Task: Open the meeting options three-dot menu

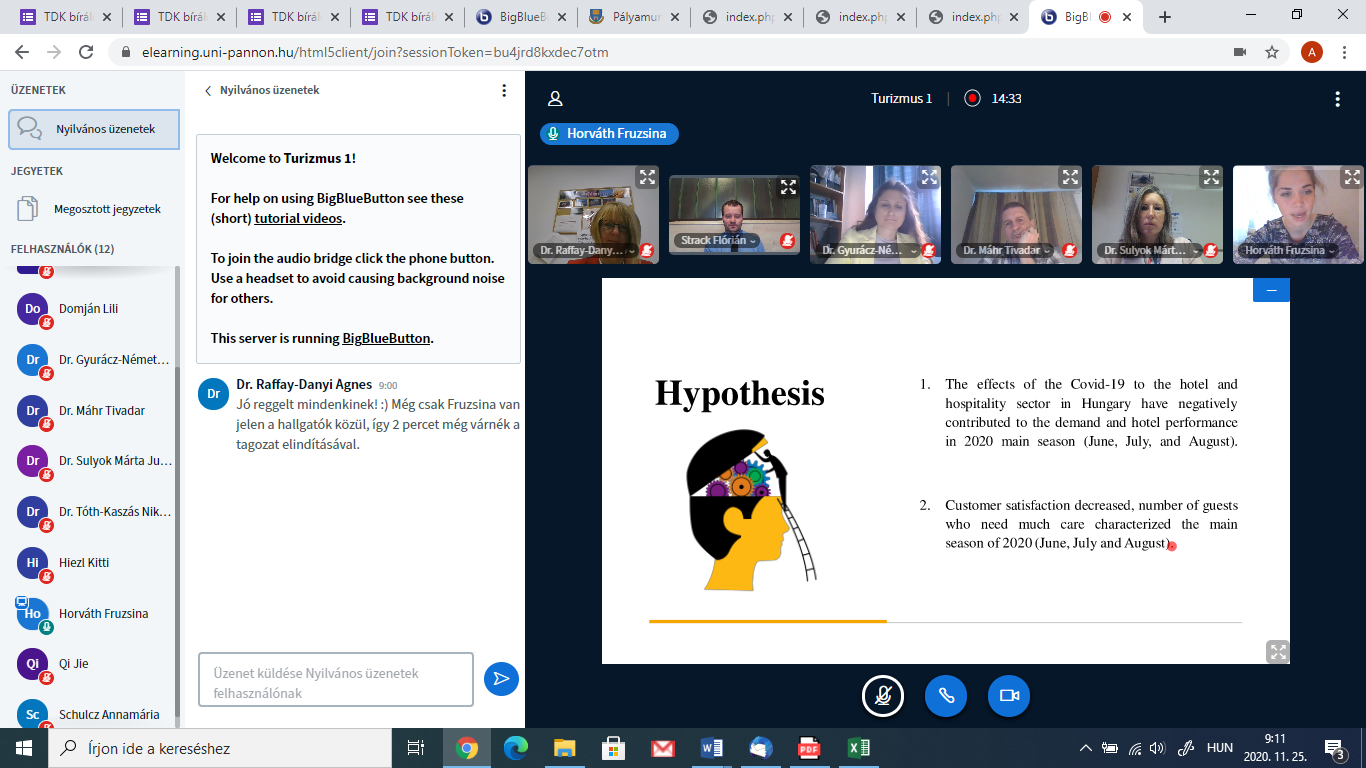Action: (1337, 98)
